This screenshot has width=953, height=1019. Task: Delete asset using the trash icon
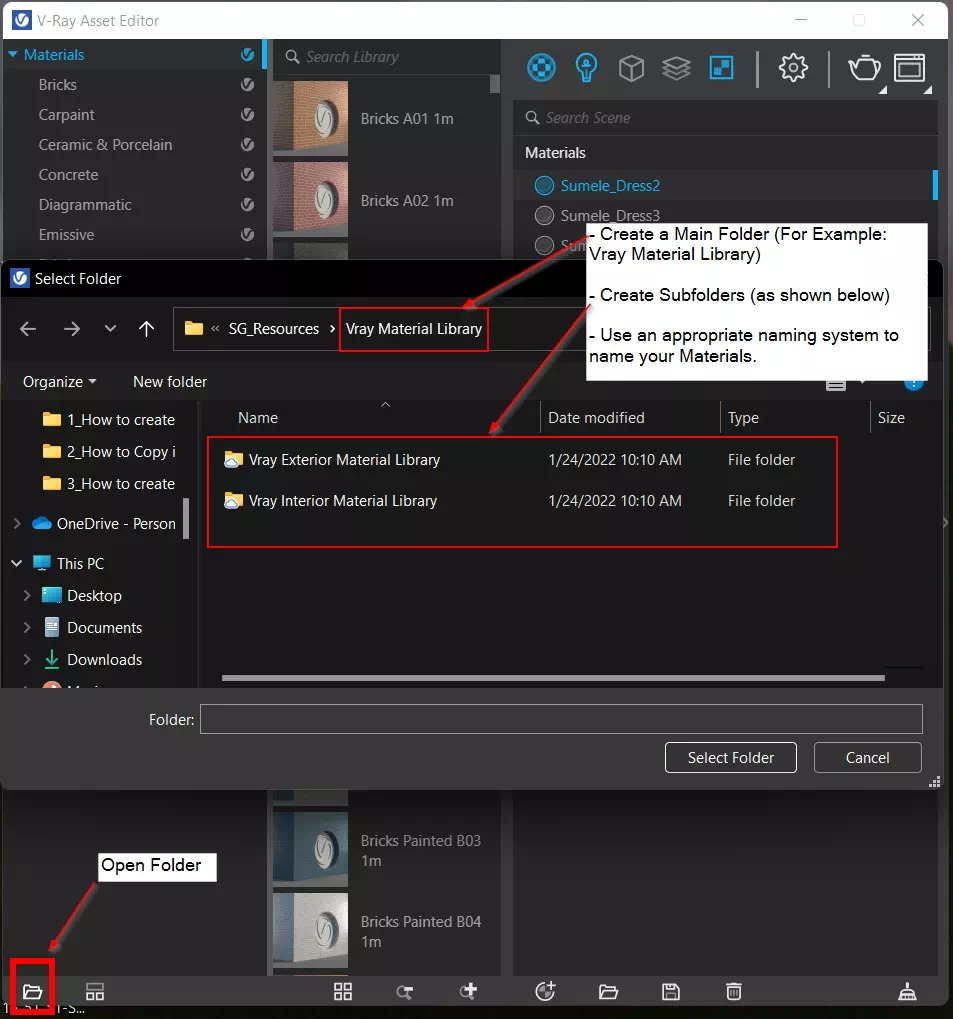tap(734, 991)
